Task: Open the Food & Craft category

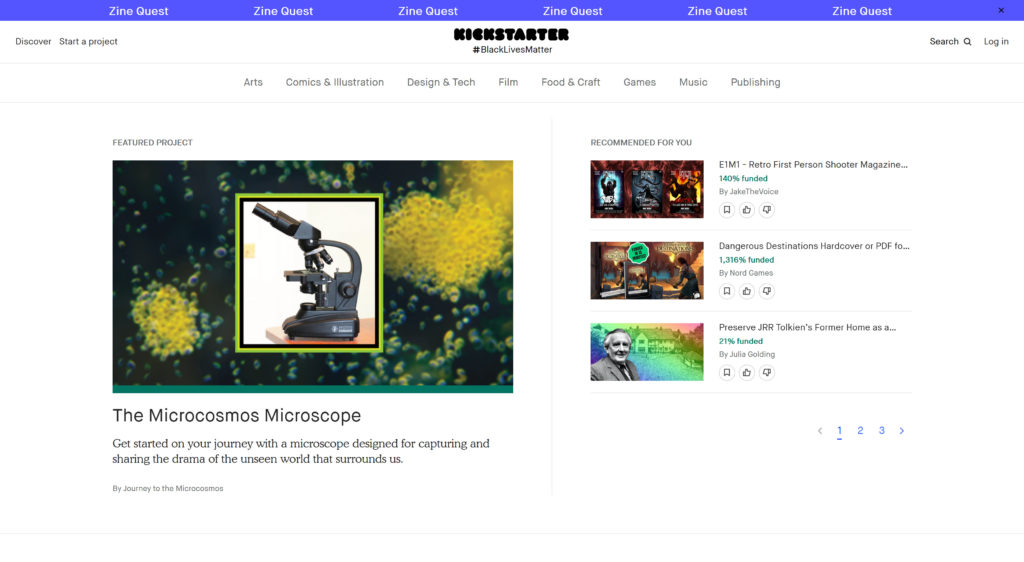Action: 570,82
